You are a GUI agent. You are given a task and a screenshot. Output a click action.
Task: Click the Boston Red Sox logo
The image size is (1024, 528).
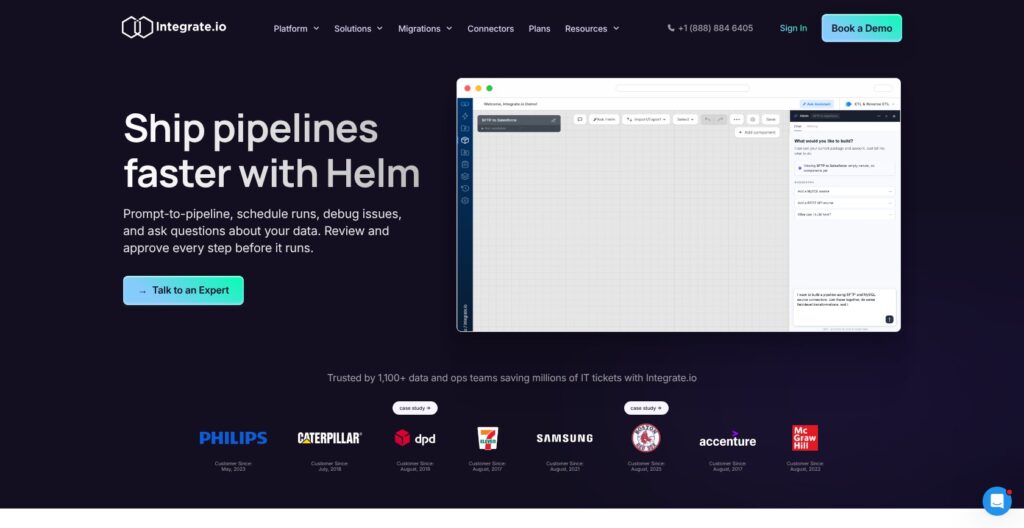coord(646,438)
